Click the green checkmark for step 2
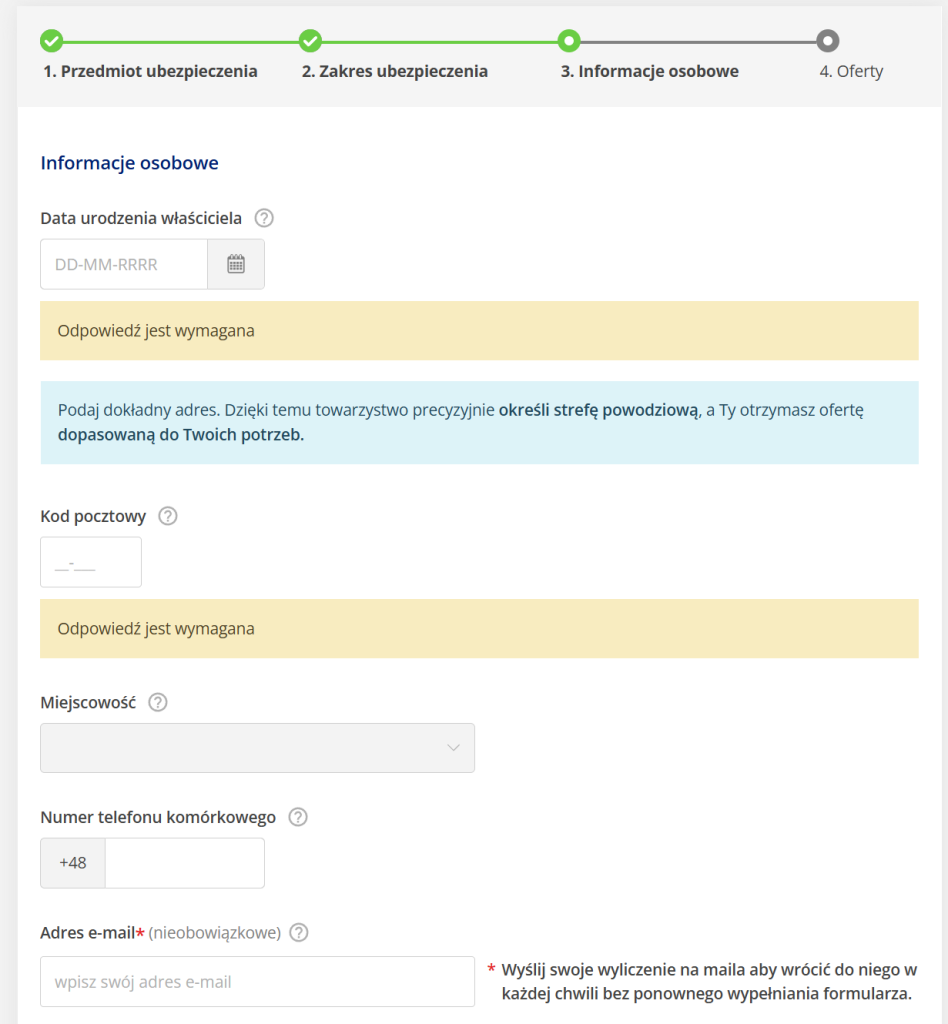The height and width of the screenshot is (1024, 948). tap(310, 41)
